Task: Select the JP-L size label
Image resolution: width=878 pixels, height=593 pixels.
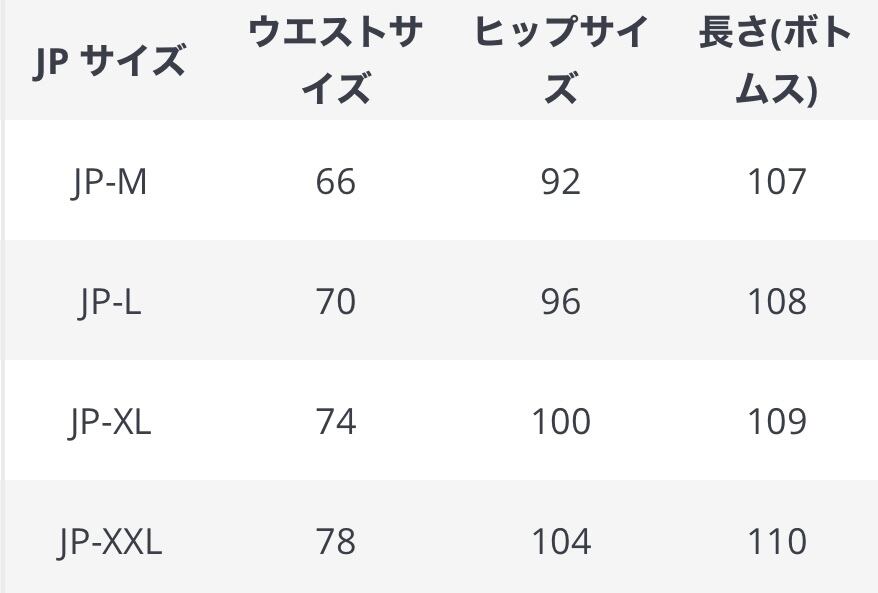Action: click(109, 302)
